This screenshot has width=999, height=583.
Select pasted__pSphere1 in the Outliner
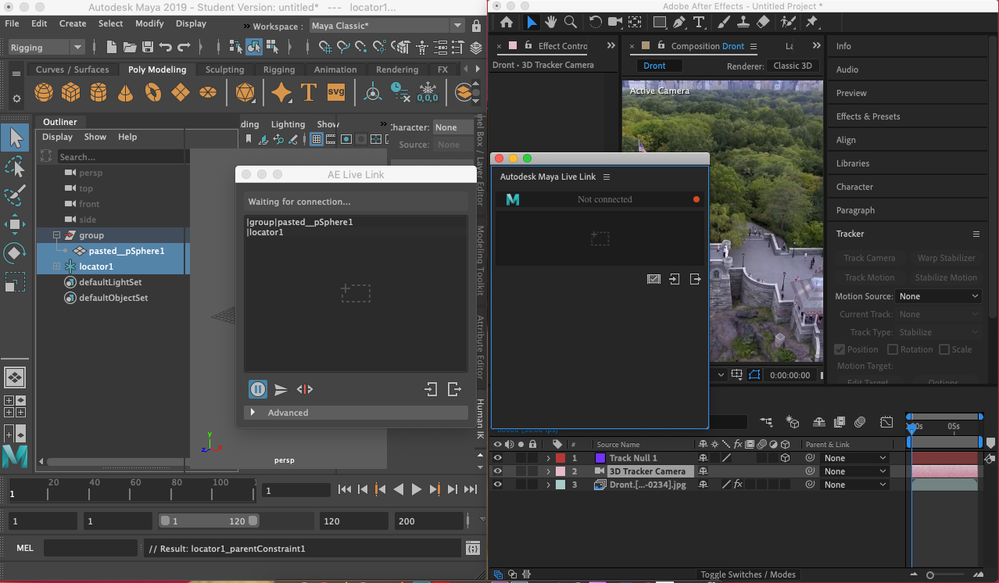[126, 251]
